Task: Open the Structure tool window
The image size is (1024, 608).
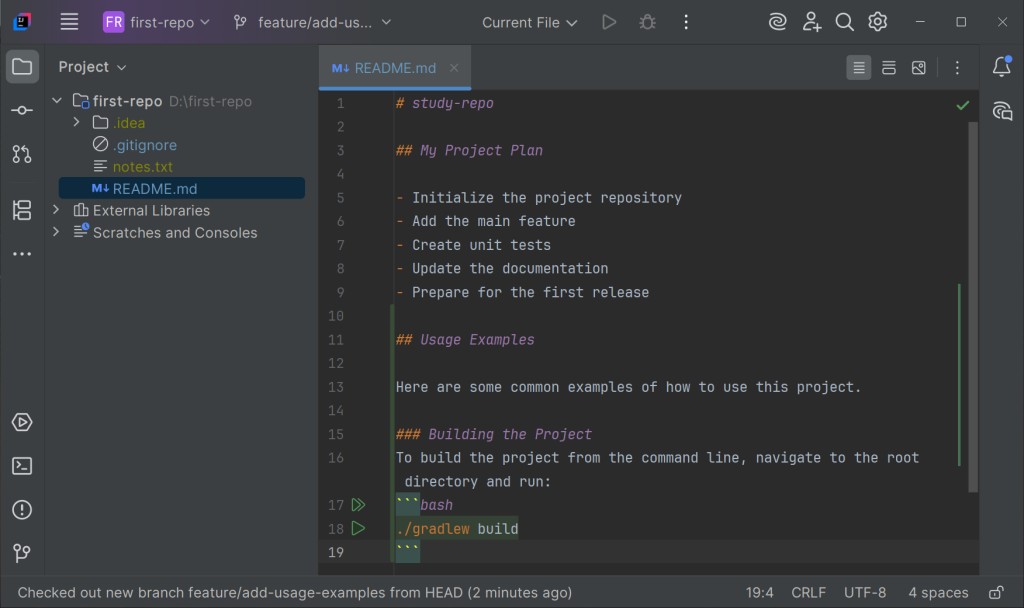Action: [x=22, y=210]
